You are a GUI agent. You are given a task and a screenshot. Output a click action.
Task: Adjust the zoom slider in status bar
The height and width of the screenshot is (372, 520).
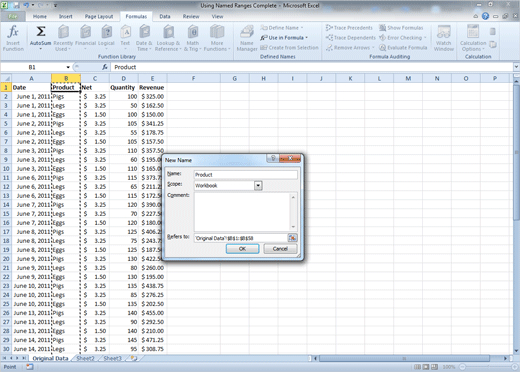pos(487,367)
